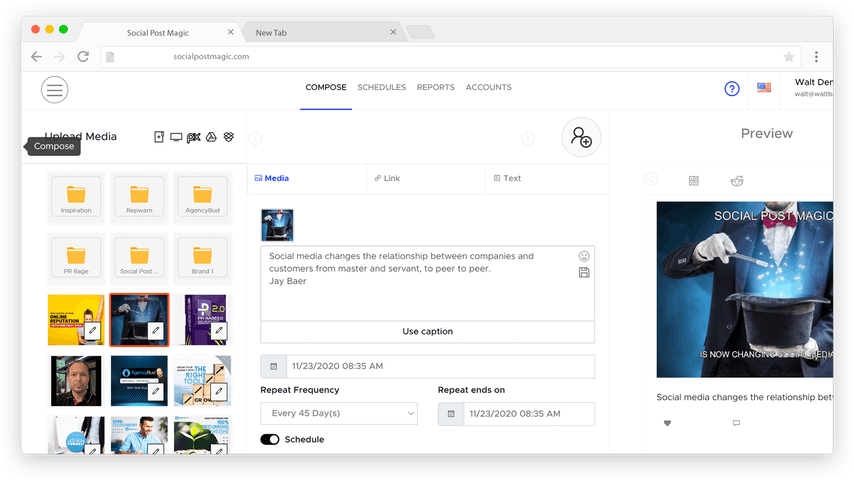Click the comment icon in preview

[x=736, y=423]
